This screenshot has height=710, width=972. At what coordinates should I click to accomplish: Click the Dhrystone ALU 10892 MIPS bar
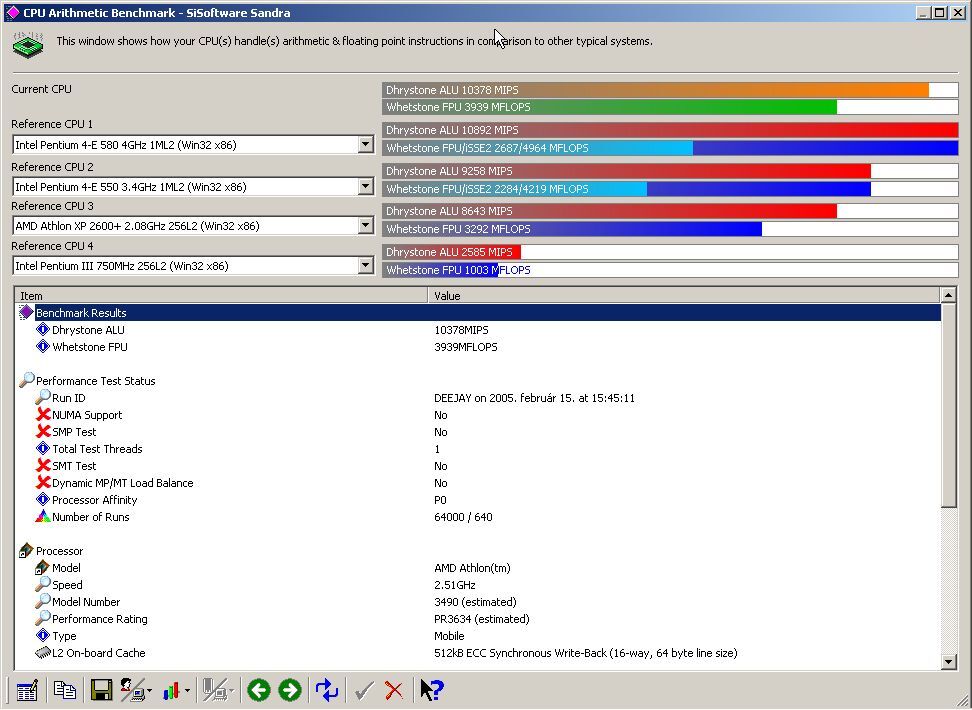670,130
